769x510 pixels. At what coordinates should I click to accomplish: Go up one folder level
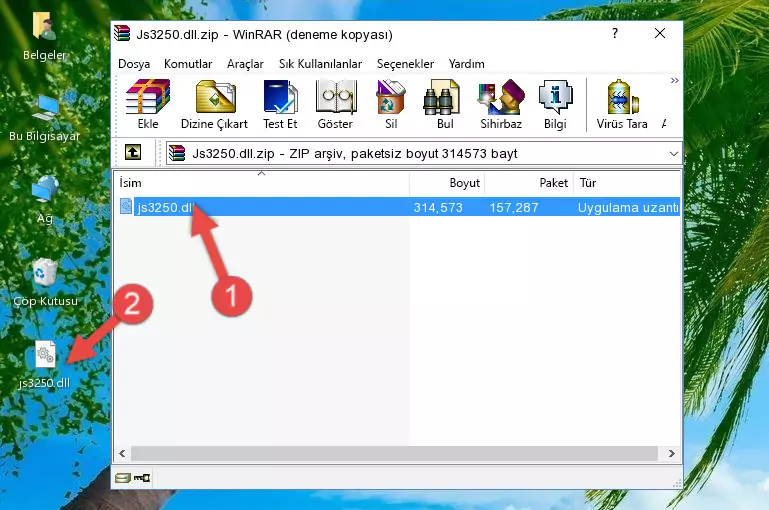point(133,153)
